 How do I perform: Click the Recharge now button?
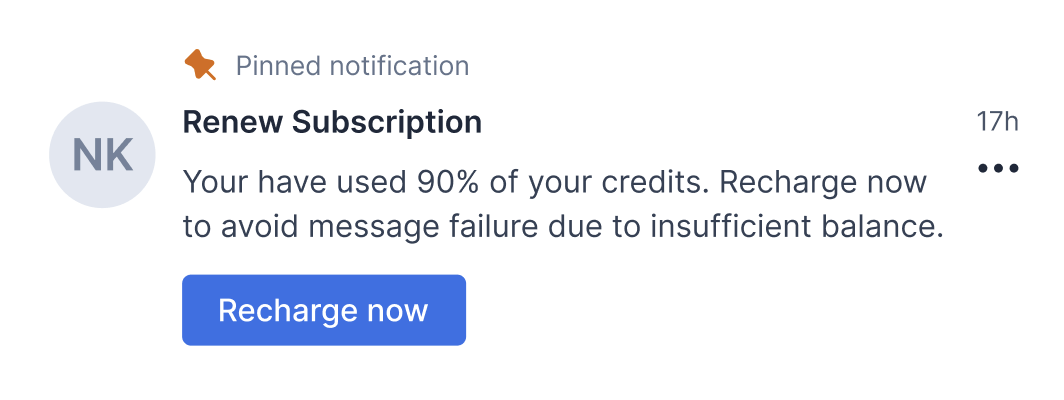pyautogui.click(x=324, y=310)
